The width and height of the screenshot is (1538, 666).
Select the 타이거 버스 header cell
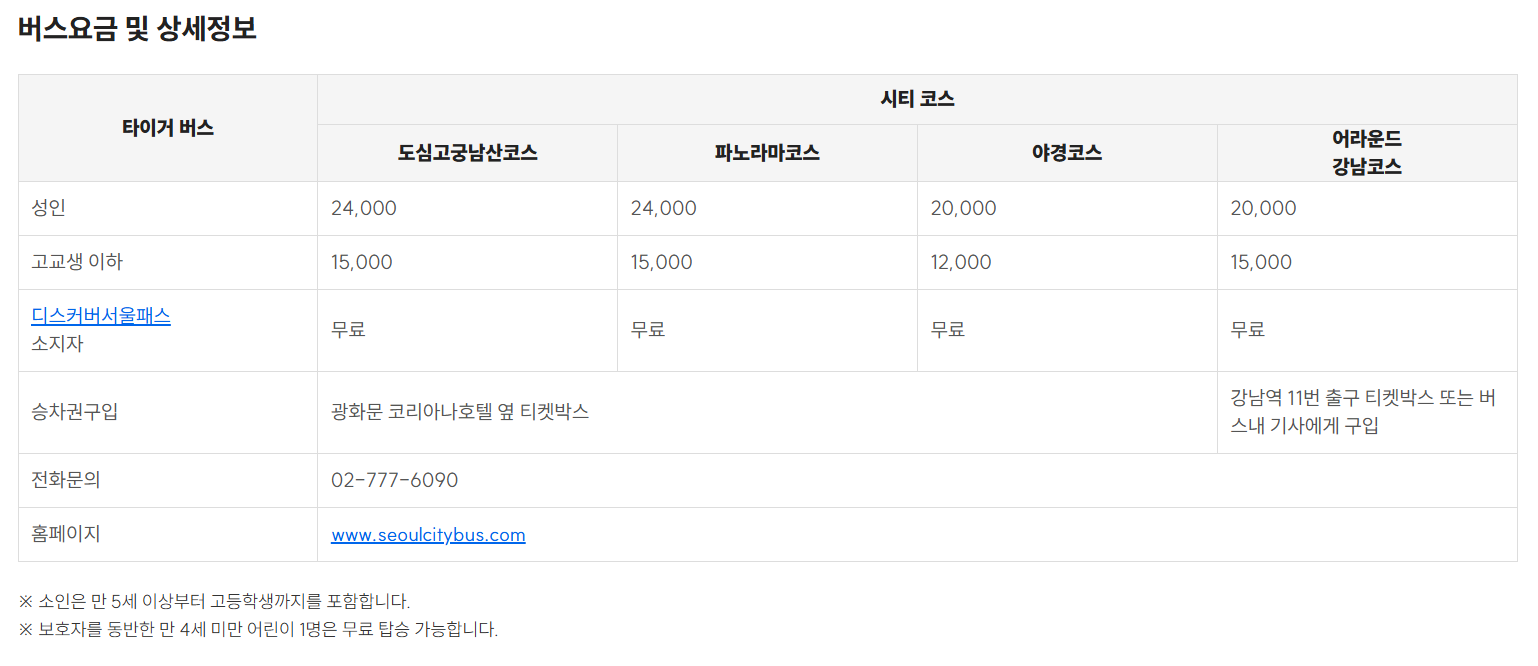168,128
